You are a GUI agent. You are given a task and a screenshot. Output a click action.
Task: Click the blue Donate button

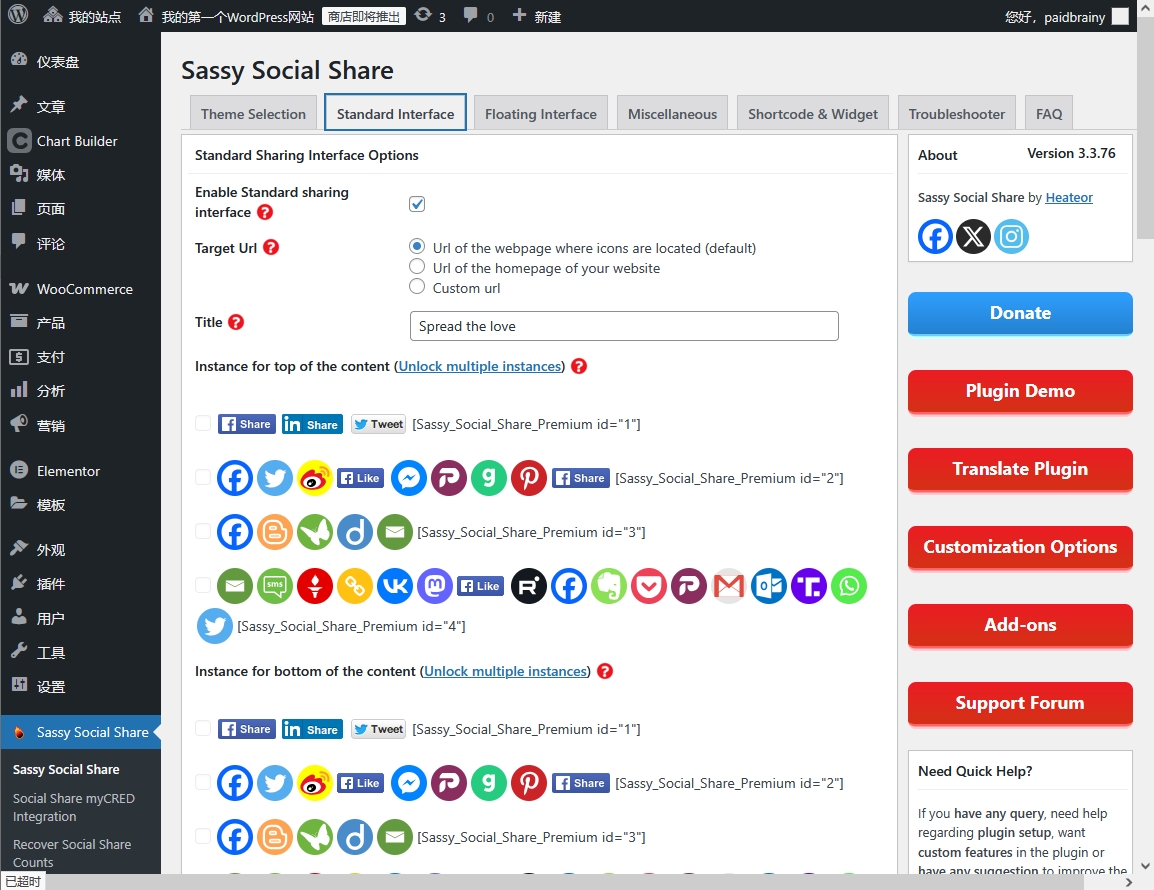click(1020, 313)
